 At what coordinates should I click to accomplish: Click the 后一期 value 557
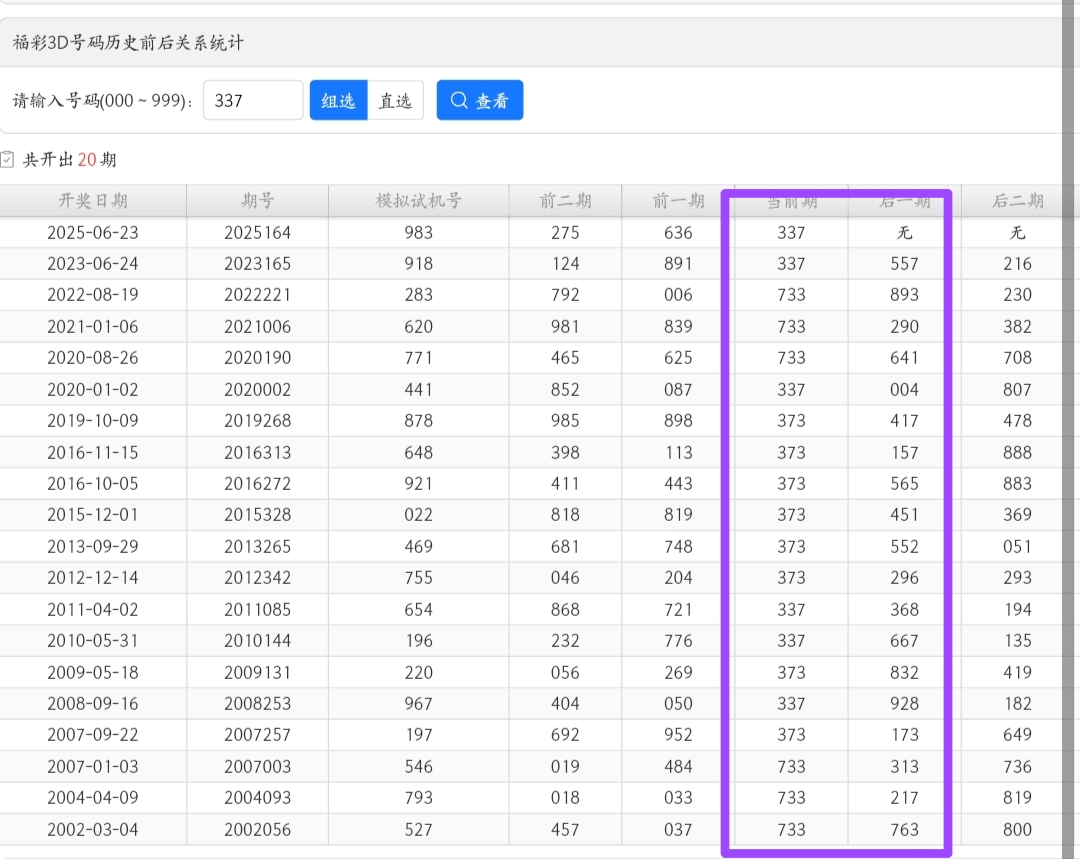click(x=904, y=264)
